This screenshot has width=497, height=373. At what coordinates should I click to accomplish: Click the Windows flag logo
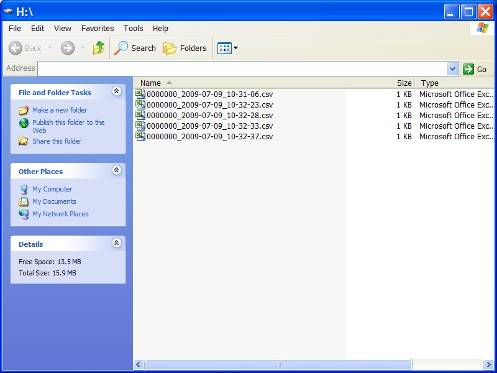pos(482,28)
